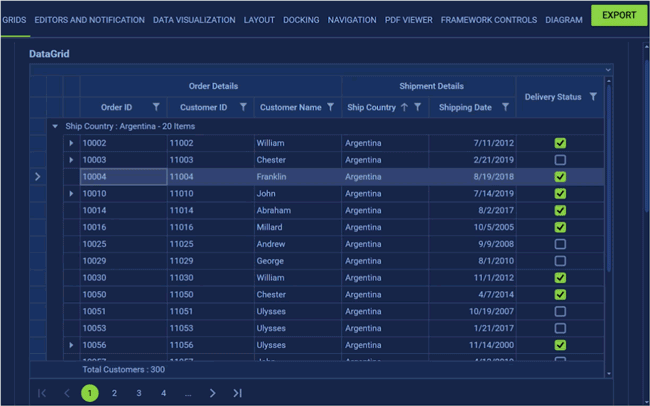
Task: Uncheck Delivery Status for order 10030
Action: point(560,278)
